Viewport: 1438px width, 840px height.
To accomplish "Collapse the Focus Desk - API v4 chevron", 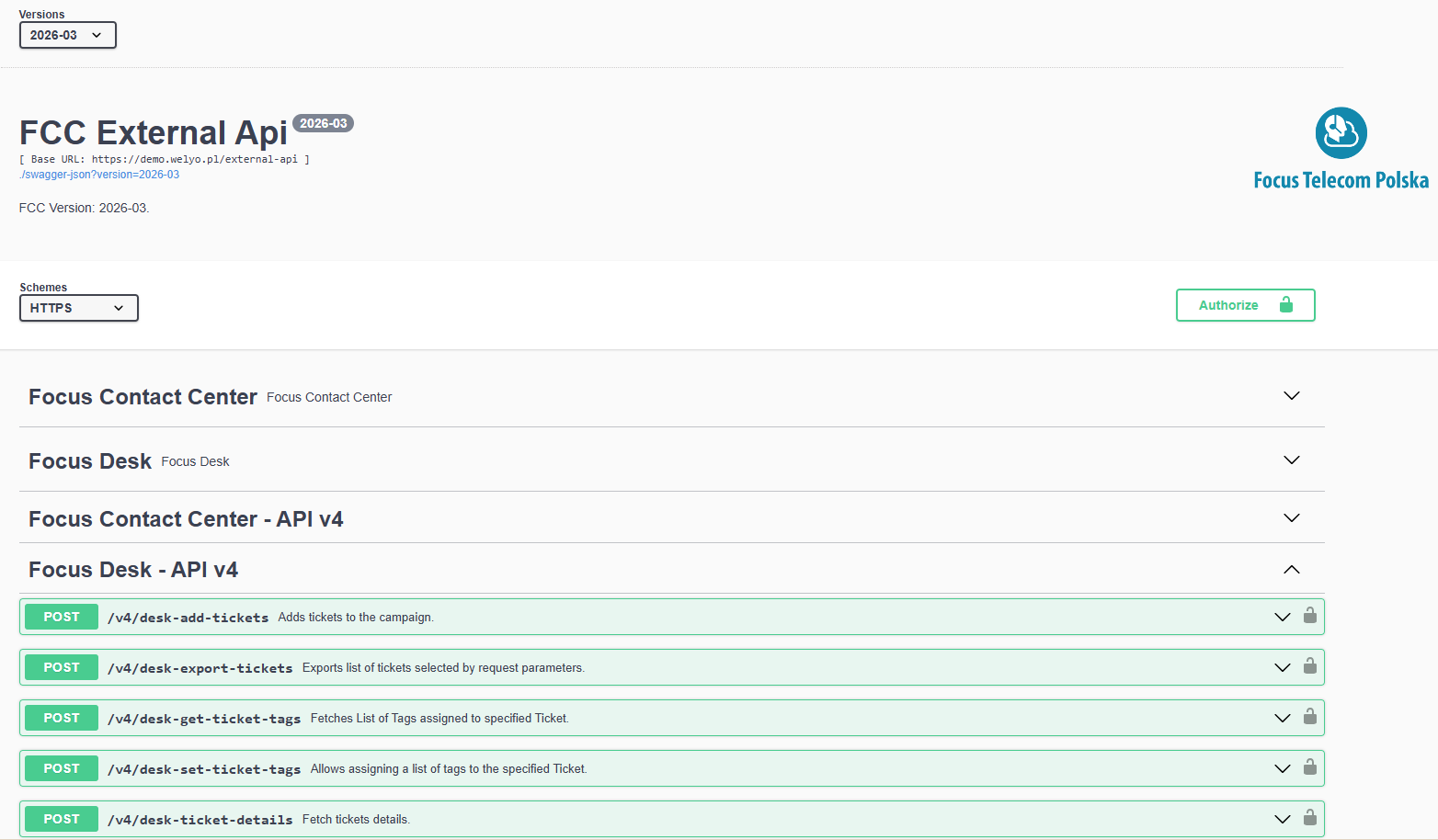I will [1291, 570].
